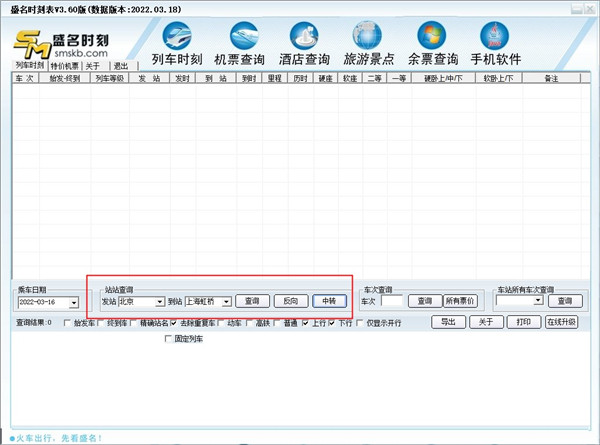600x445 pixels.
Task: Sort by the 一等 column header
Action: [399, 78]
